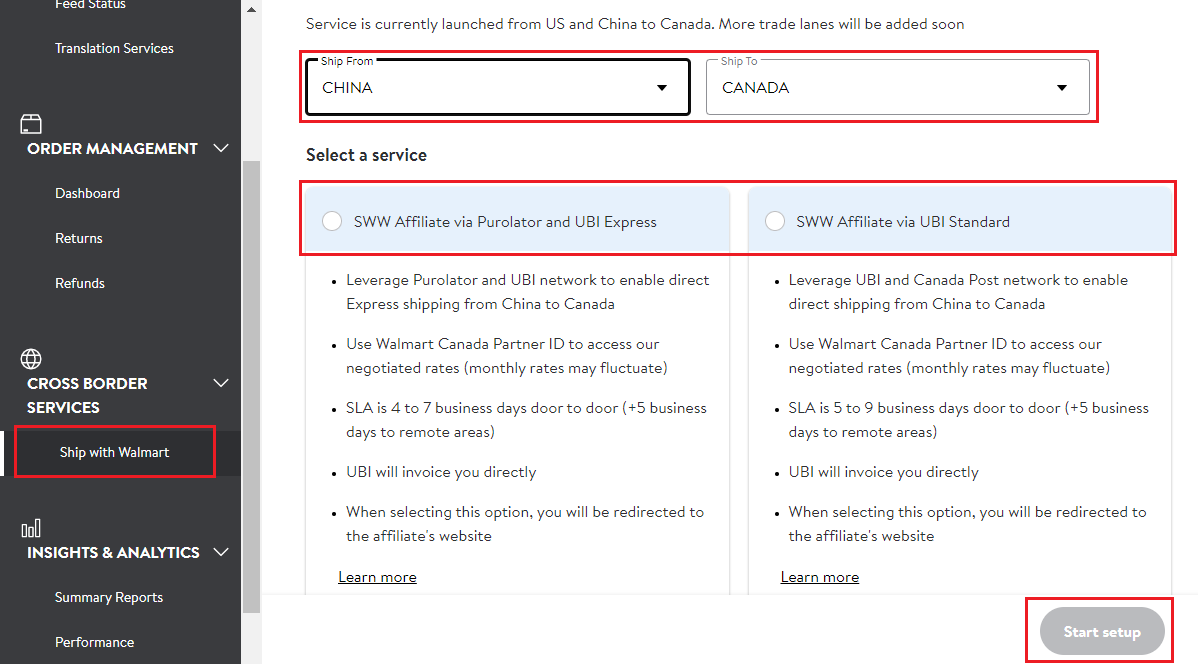Select SWW Affiliate via Purolator and UBI Express
This screenshot has height=664, width=1198.
(332, 222)
